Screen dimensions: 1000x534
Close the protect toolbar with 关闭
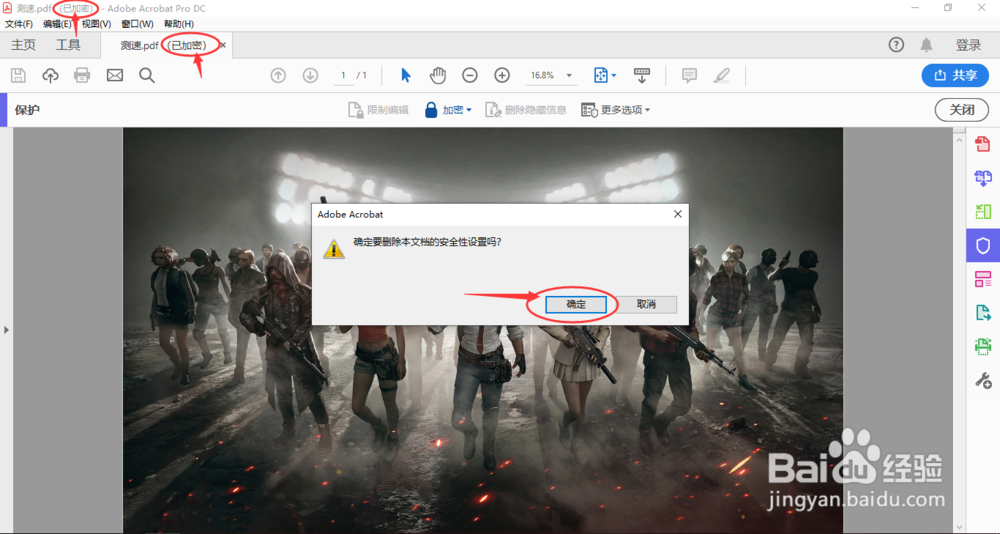tap(962, 110)
